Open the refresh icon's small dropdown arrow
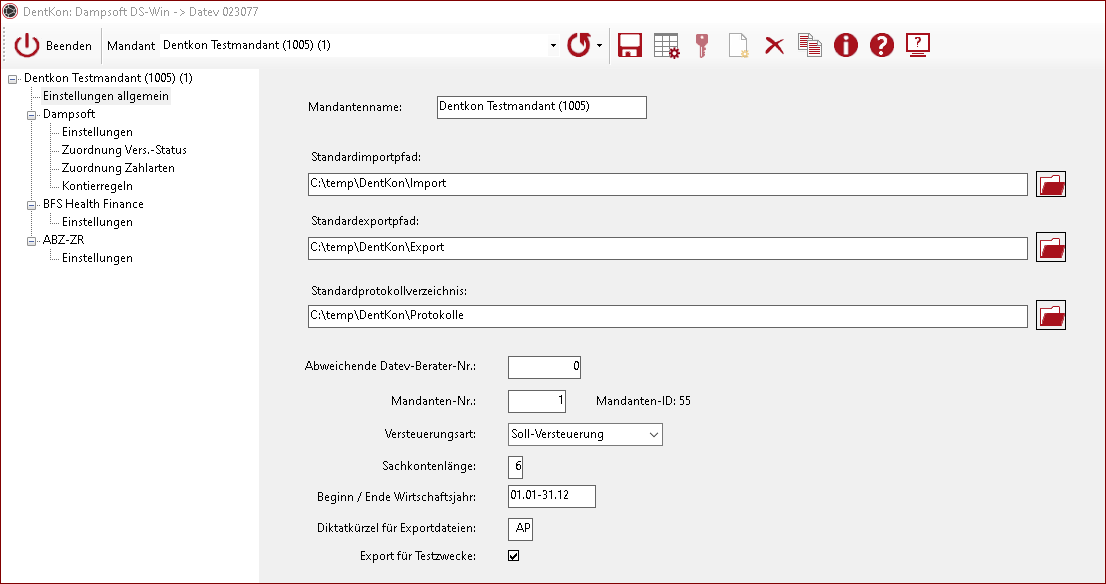 pyautogui.click(x=600, y=46)
